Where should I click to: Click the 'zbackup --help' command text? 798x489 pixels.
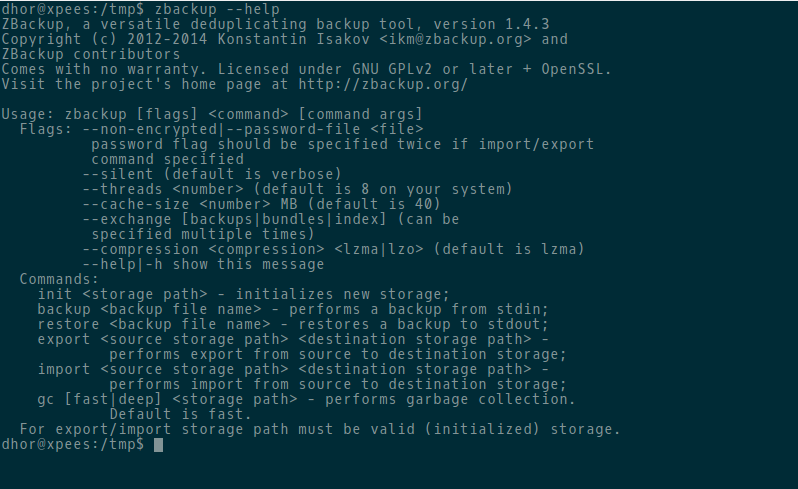coord(217,9)
